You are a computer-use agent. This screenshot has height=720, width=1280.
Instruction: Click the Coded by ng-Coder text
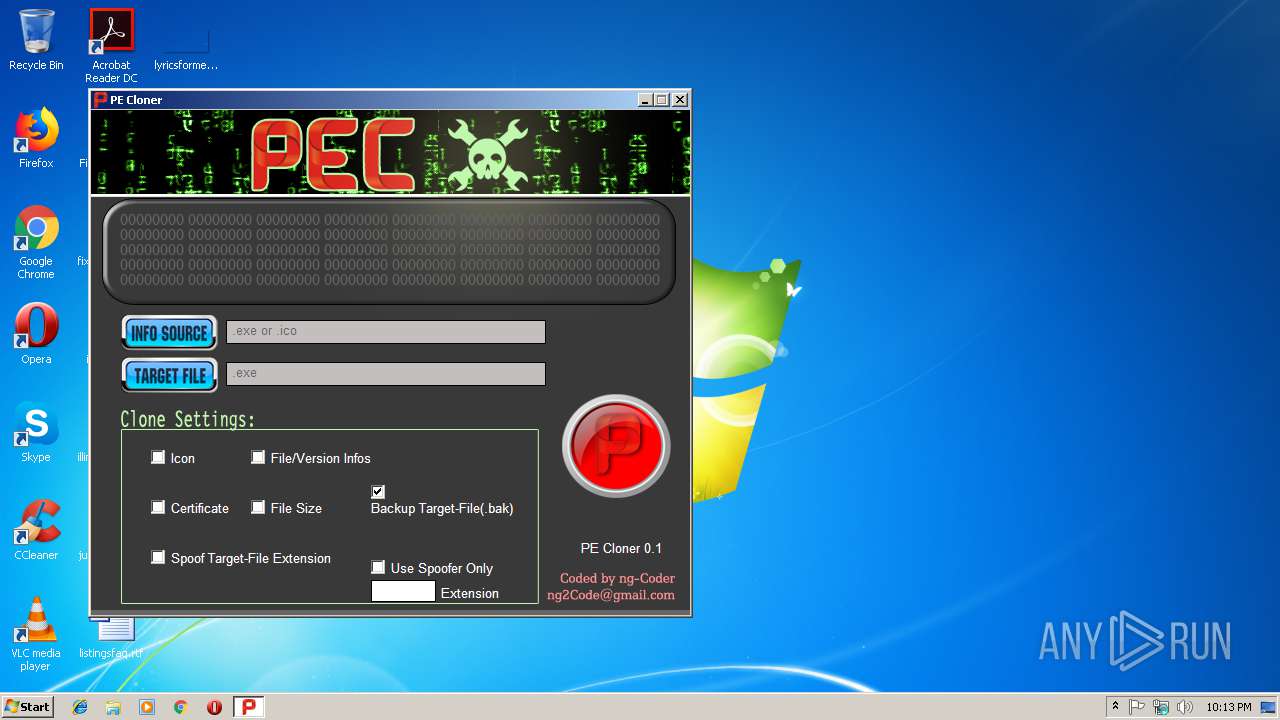617,578
